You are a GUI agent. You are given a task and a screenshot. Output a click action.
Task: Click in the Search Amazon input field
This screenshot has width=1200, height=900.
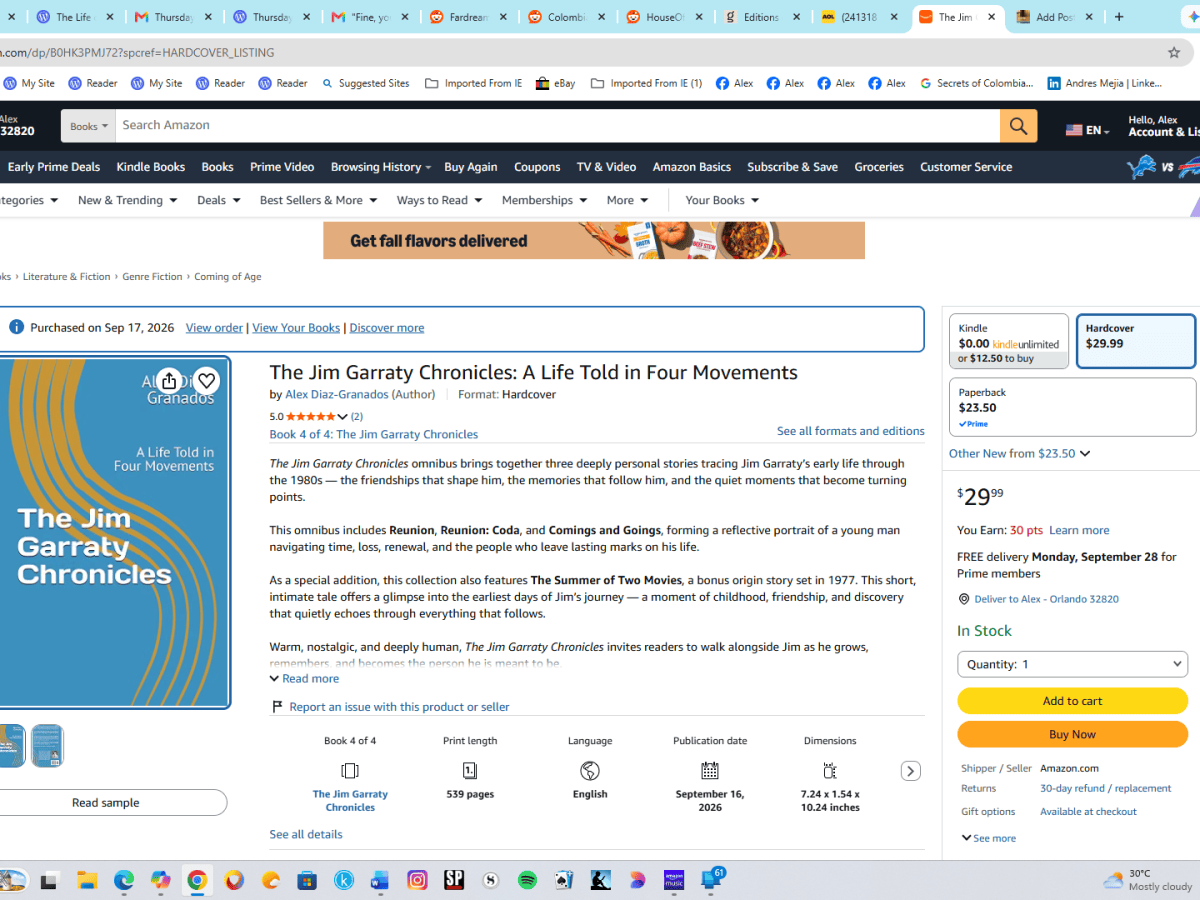[557, 126]
